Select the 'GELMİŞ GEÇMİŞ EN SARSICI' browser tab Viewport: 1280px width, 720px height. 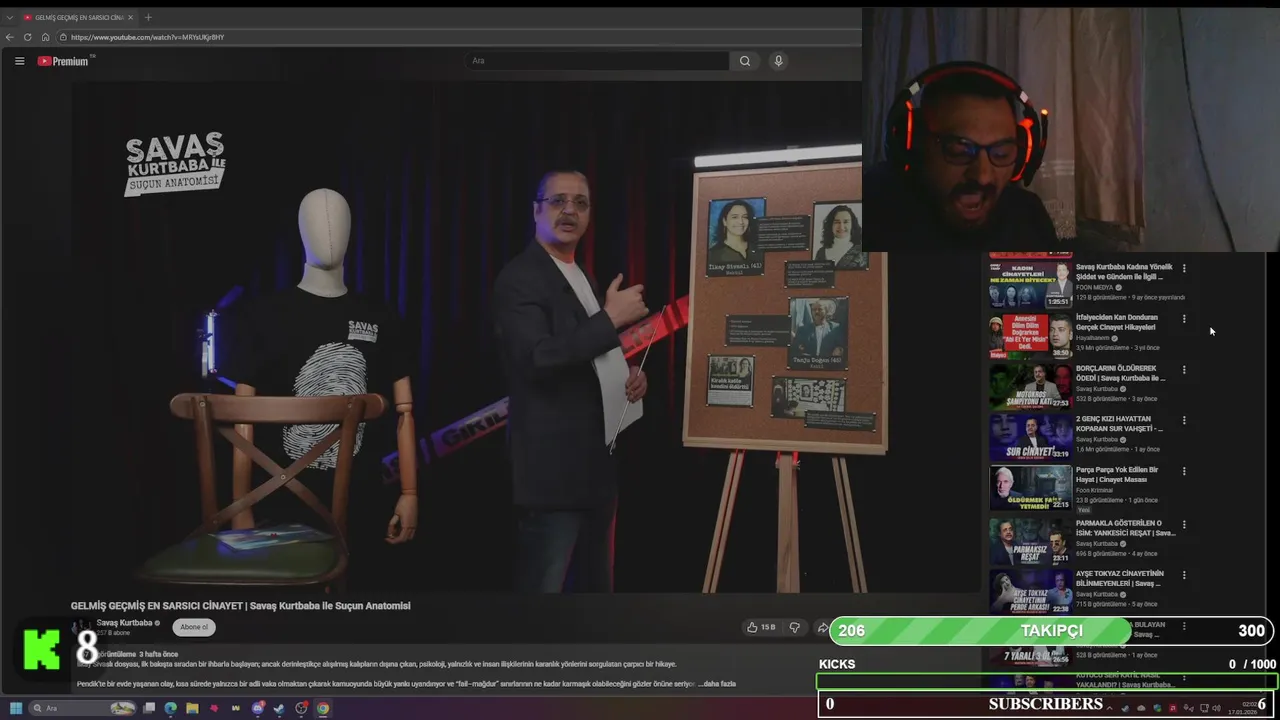coord(78,17)
